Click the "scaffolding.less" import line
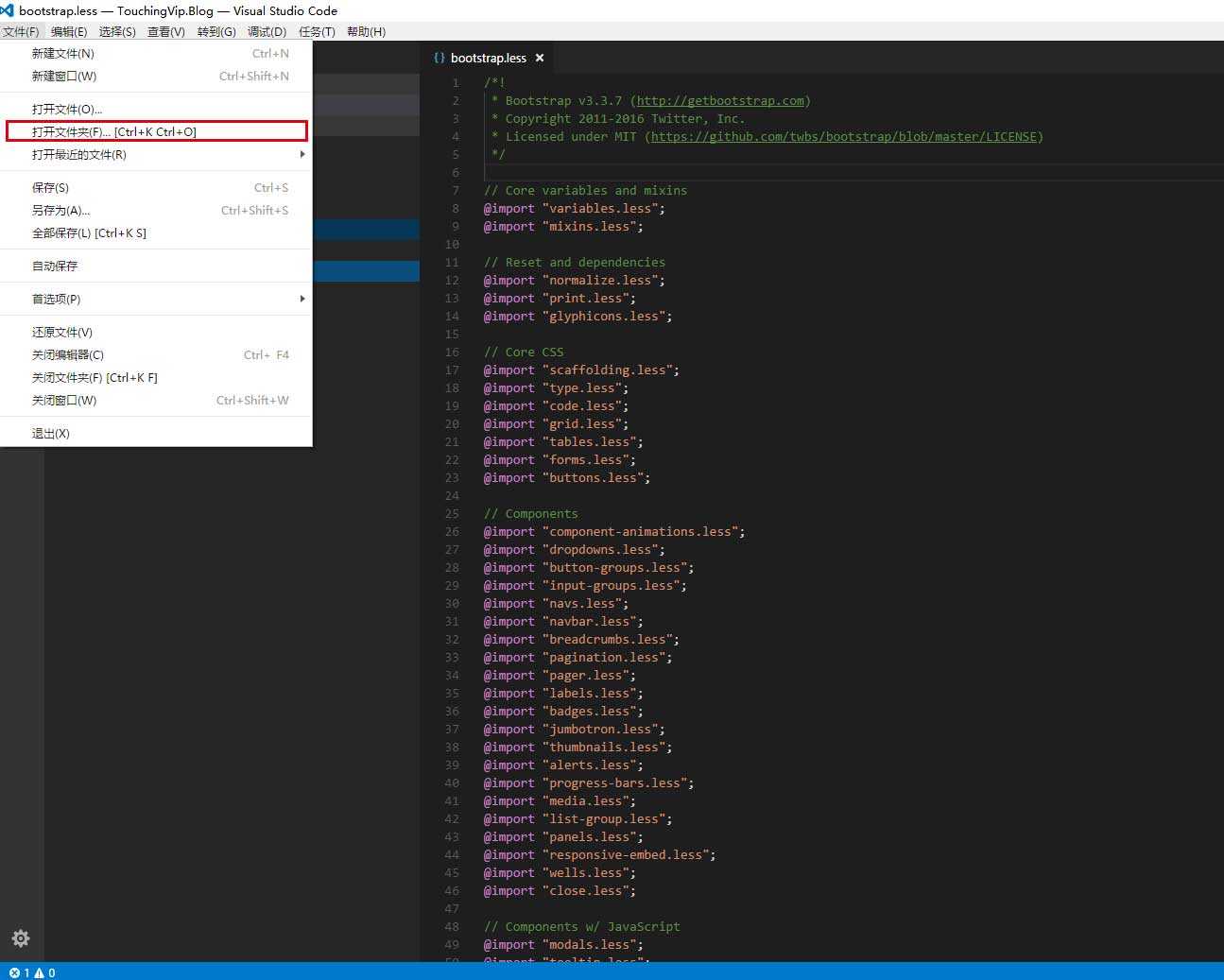This screenshot has height=980, width=1224. tap(581, 370)
